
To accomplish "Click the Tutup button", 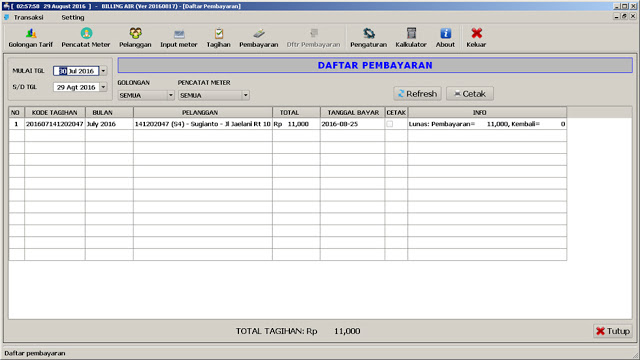I will [x=612, y=331].
